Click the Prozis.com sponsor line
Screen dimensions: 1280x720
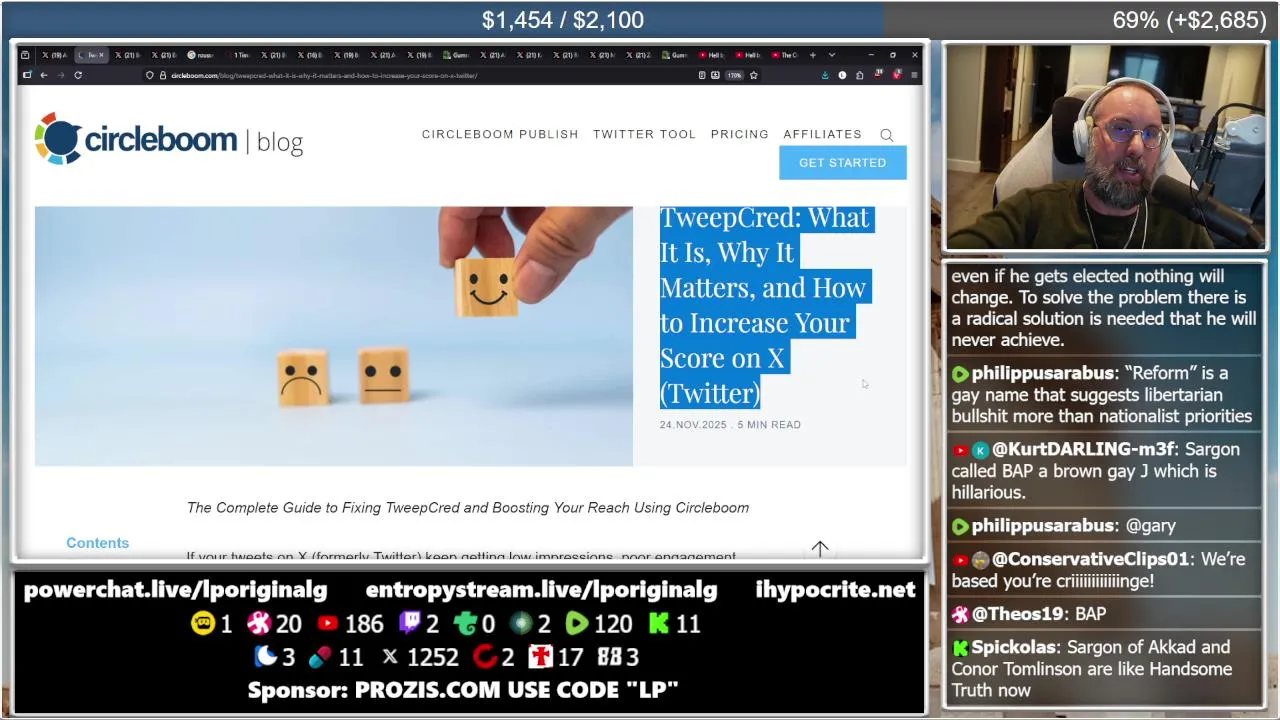[x=463, y=690]
